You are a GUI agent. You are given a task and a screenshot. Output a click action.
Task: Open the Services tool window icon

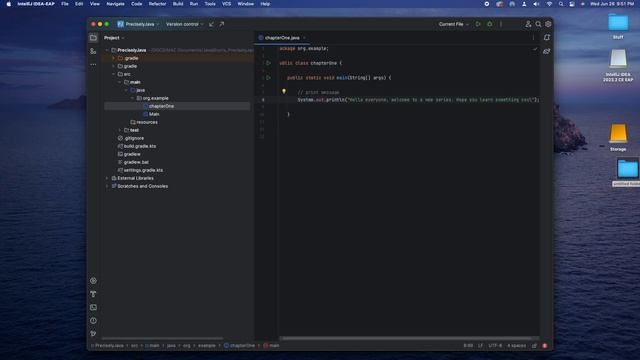pos(93,281)
